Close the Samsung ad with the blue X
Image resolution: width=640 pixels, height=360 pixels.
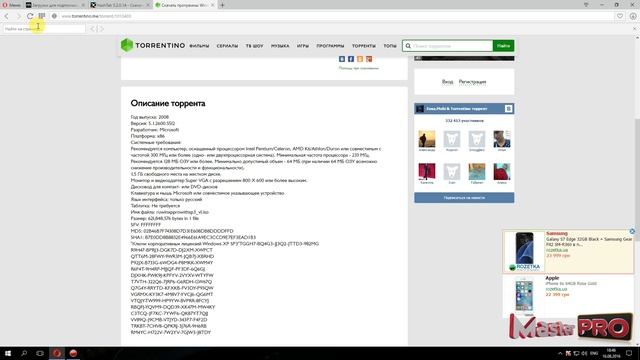point(632,231)
